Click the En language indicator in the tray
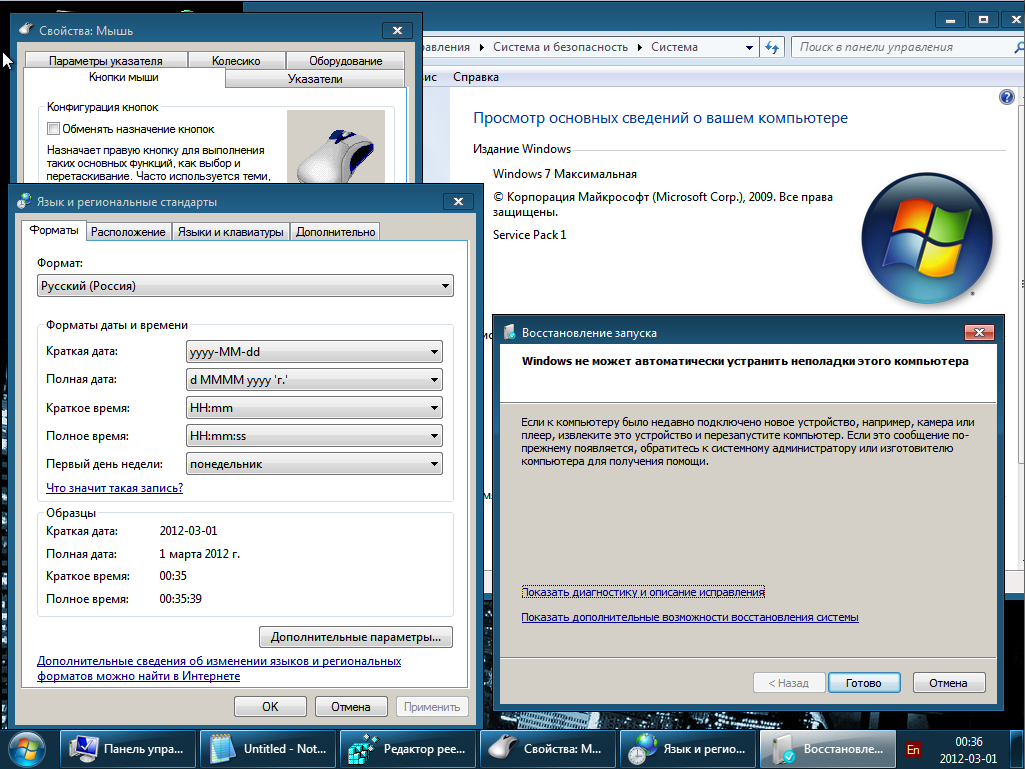 (913, 750)
